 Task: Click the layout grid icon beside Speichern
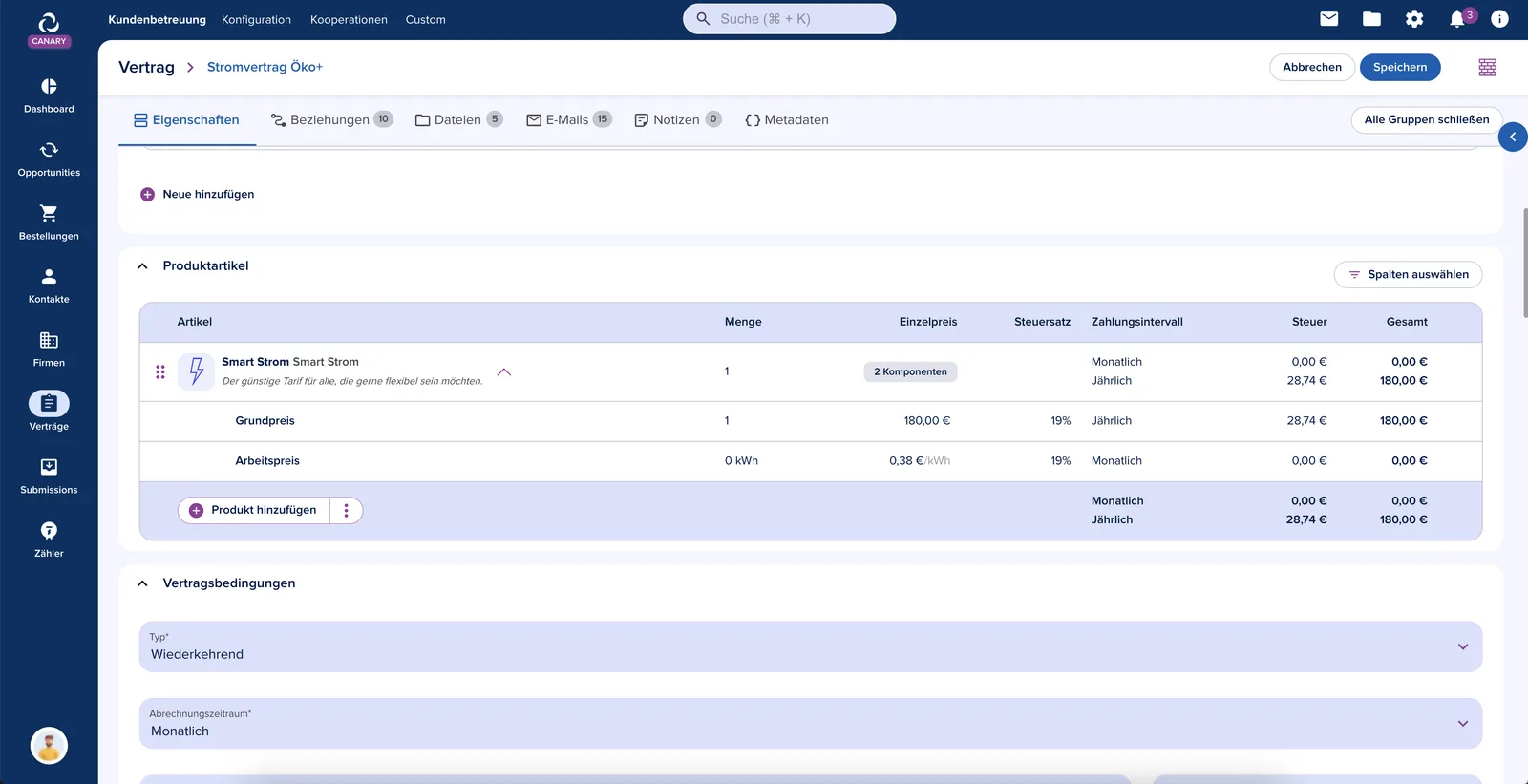click(x=1488, y=67)
